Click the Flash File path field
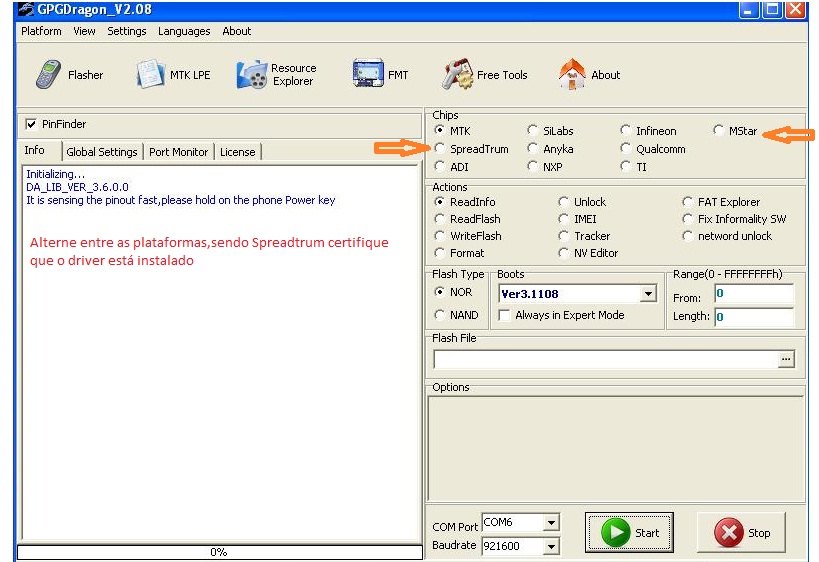This screenshot has height=562, width=819. pos(606,359)
